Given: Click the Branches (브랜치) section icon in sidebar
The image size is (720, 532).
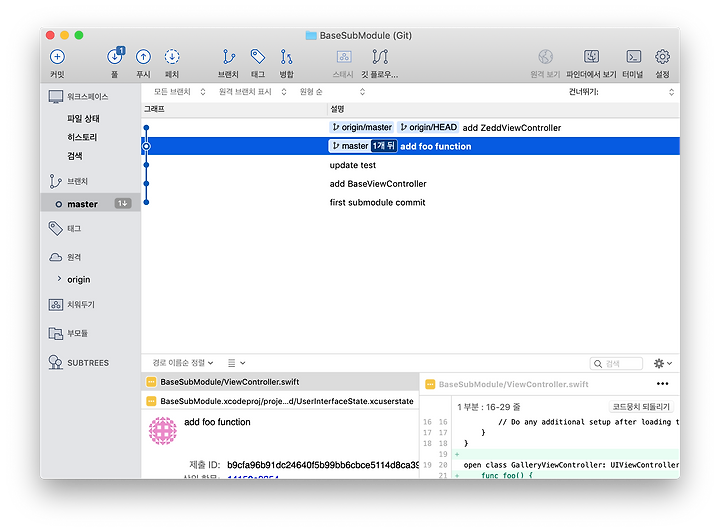Looking at the screenshot, I should click(x=55, y=181).
